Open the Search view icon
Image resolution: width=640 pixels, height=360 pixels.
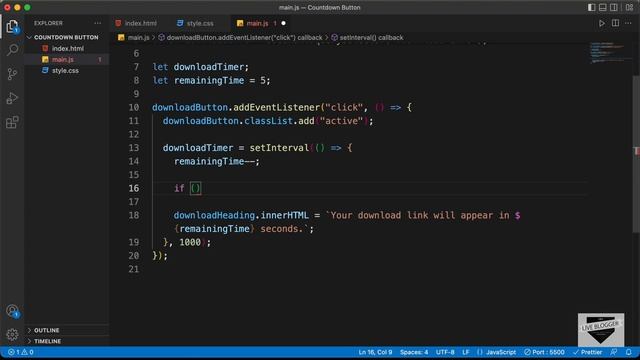(x=12, y=50)
